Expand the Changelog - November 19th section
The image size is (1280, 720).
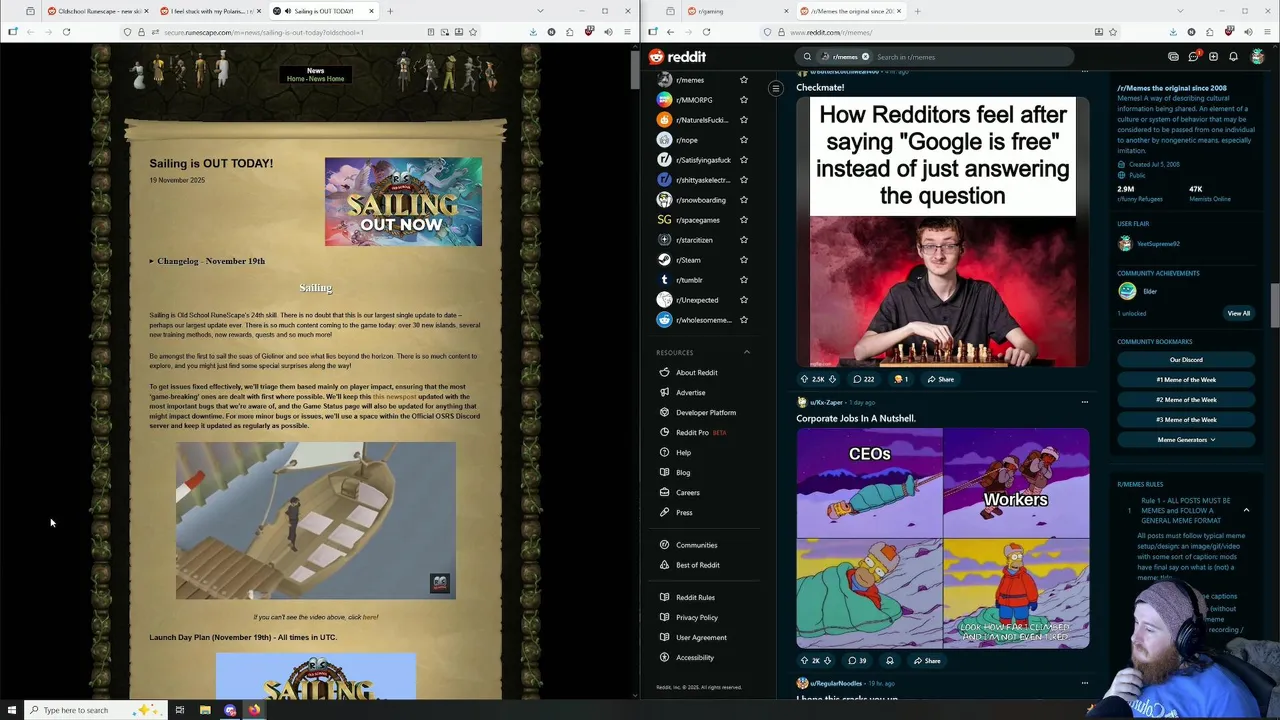tap(207, 261)
